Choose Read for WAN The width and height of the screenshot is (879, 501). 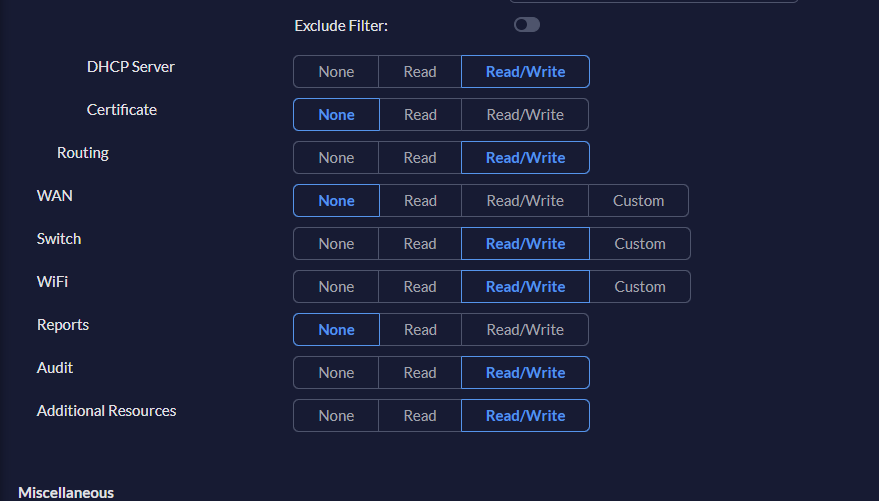[420, 201]
